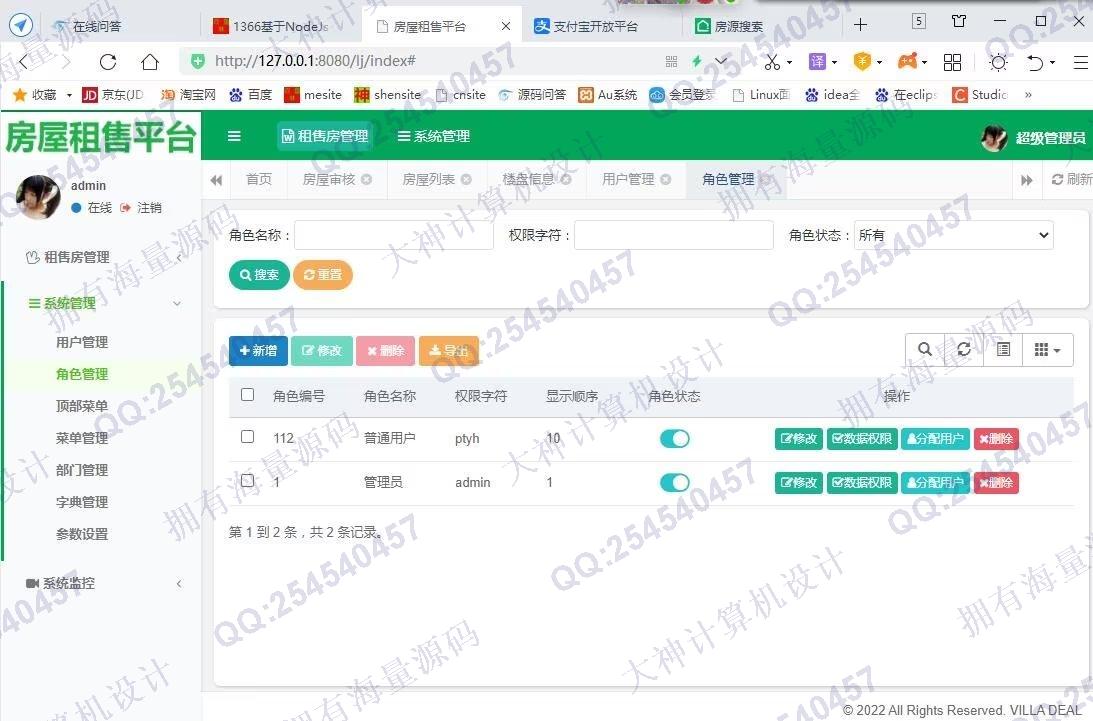
Task: Open 菜单管理 in sidebar
Action: point(82,438)
